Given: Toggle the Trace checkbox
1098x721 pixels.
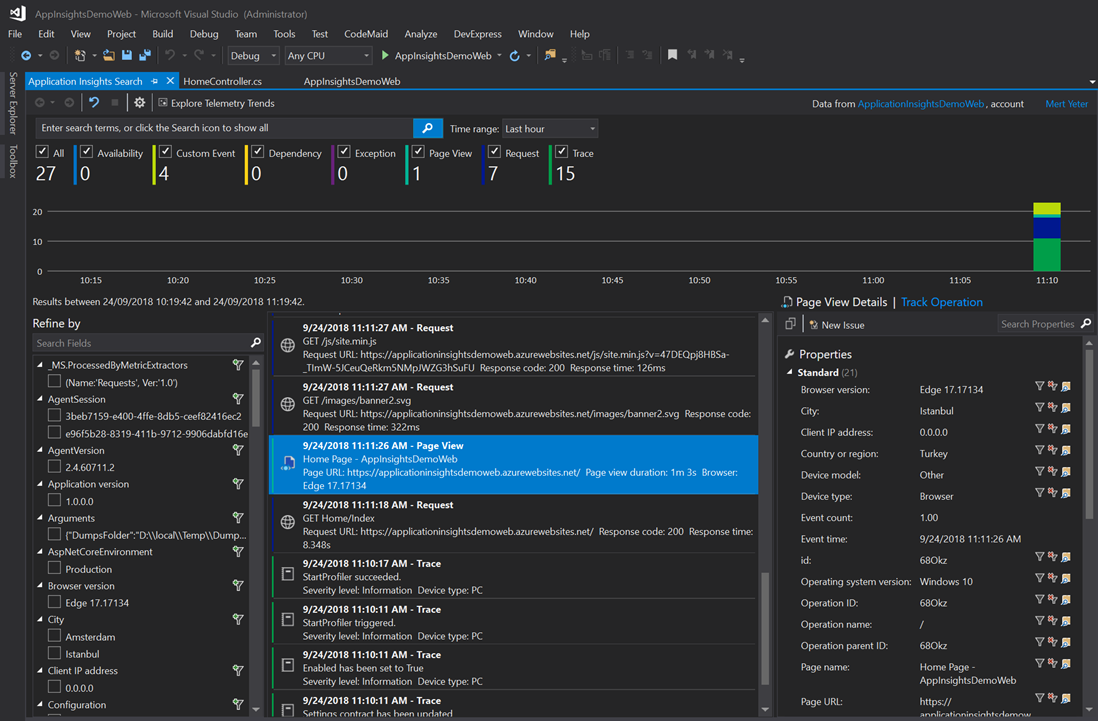Looking at the screenshot, I should 561,152.
